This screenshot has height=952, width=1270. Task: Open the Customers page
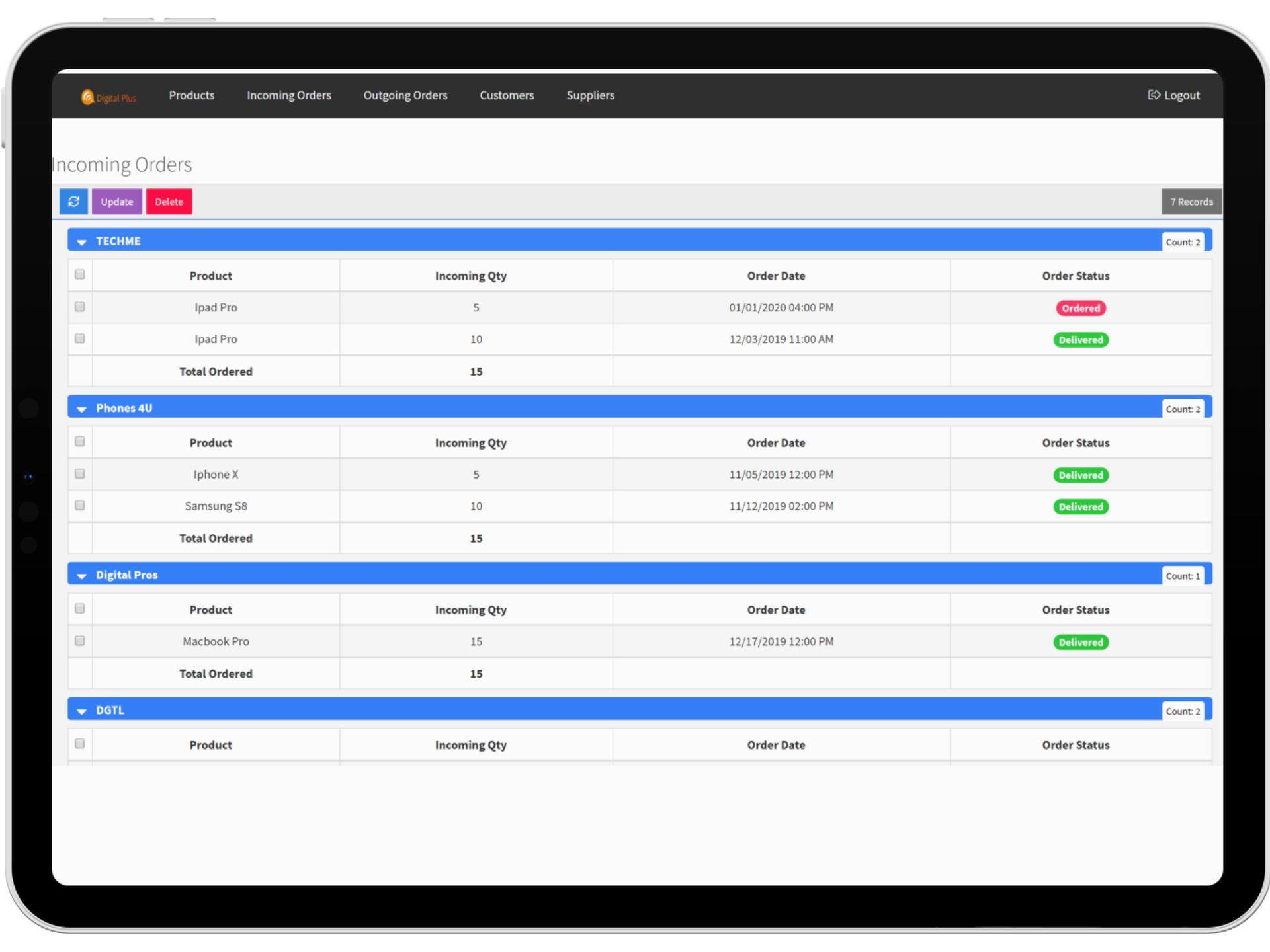click(507, 95)
